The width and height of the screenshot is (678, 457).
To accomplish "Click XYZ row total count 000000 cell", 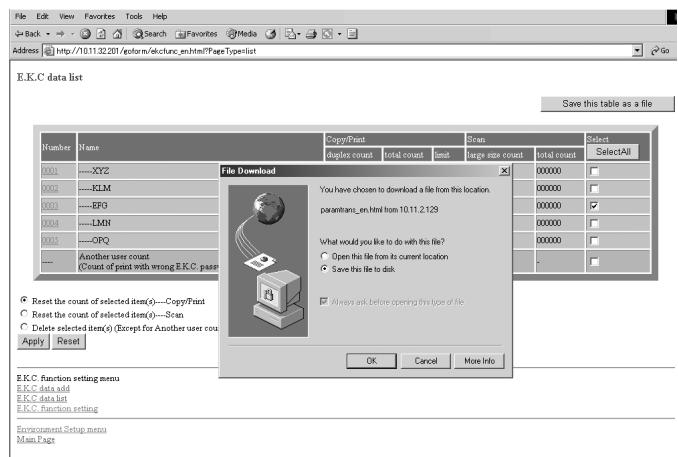I will click(x=560, y=171).
